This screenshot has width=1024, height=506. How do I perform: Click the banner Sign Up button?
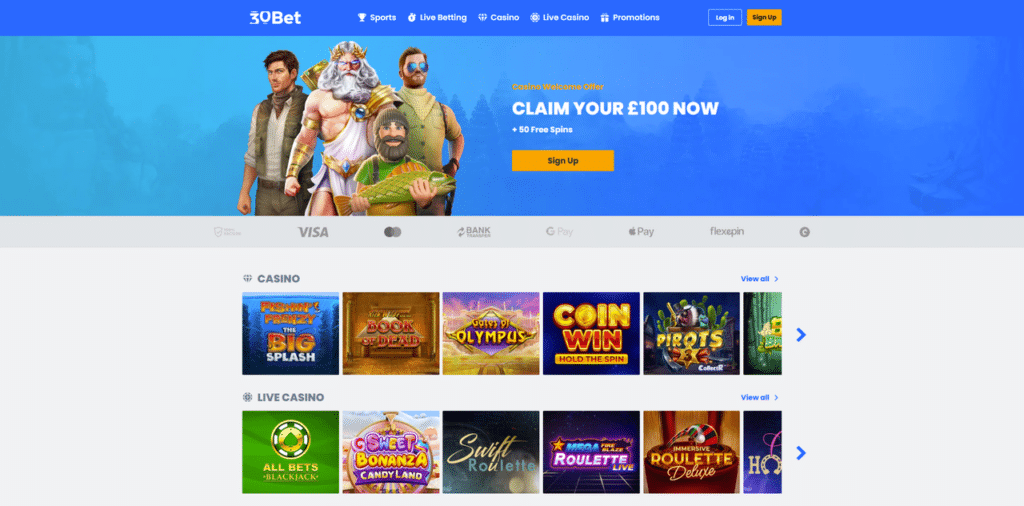[563, 161]
